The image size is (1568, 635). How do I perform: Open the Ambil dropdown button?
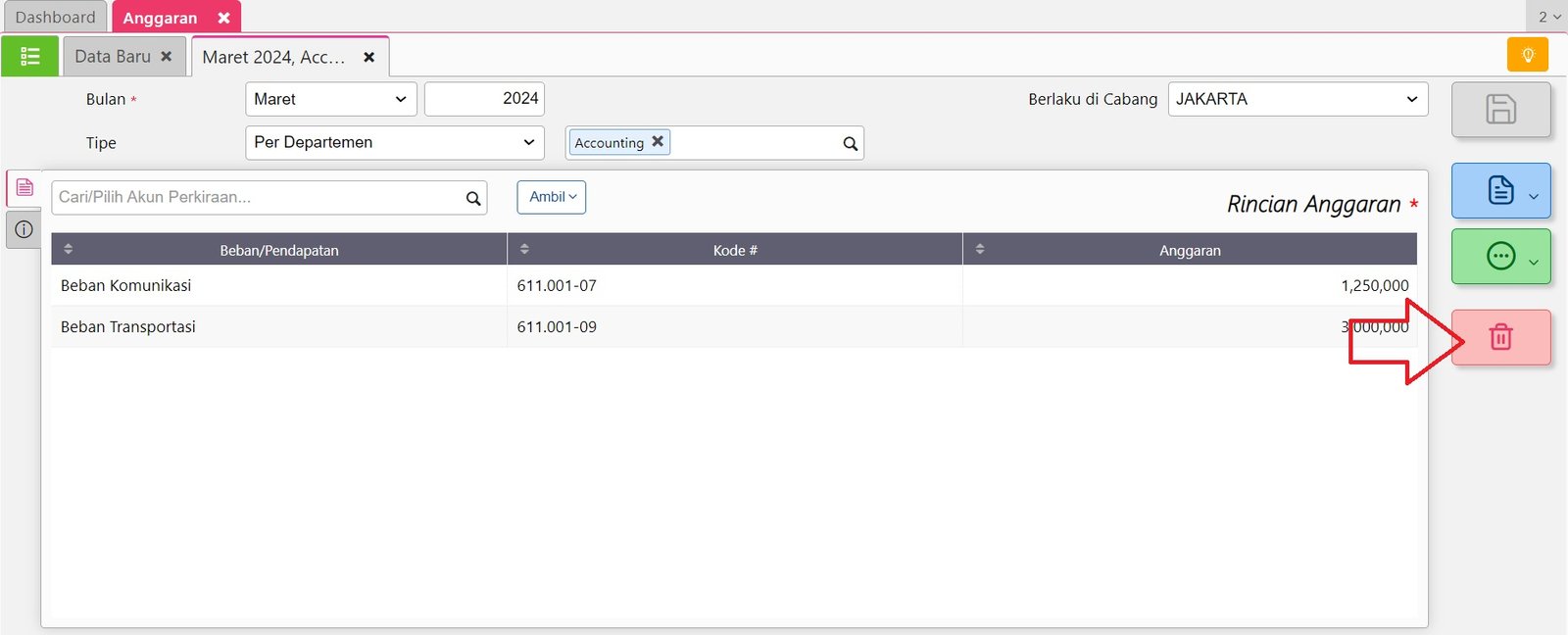click(552, 197)
